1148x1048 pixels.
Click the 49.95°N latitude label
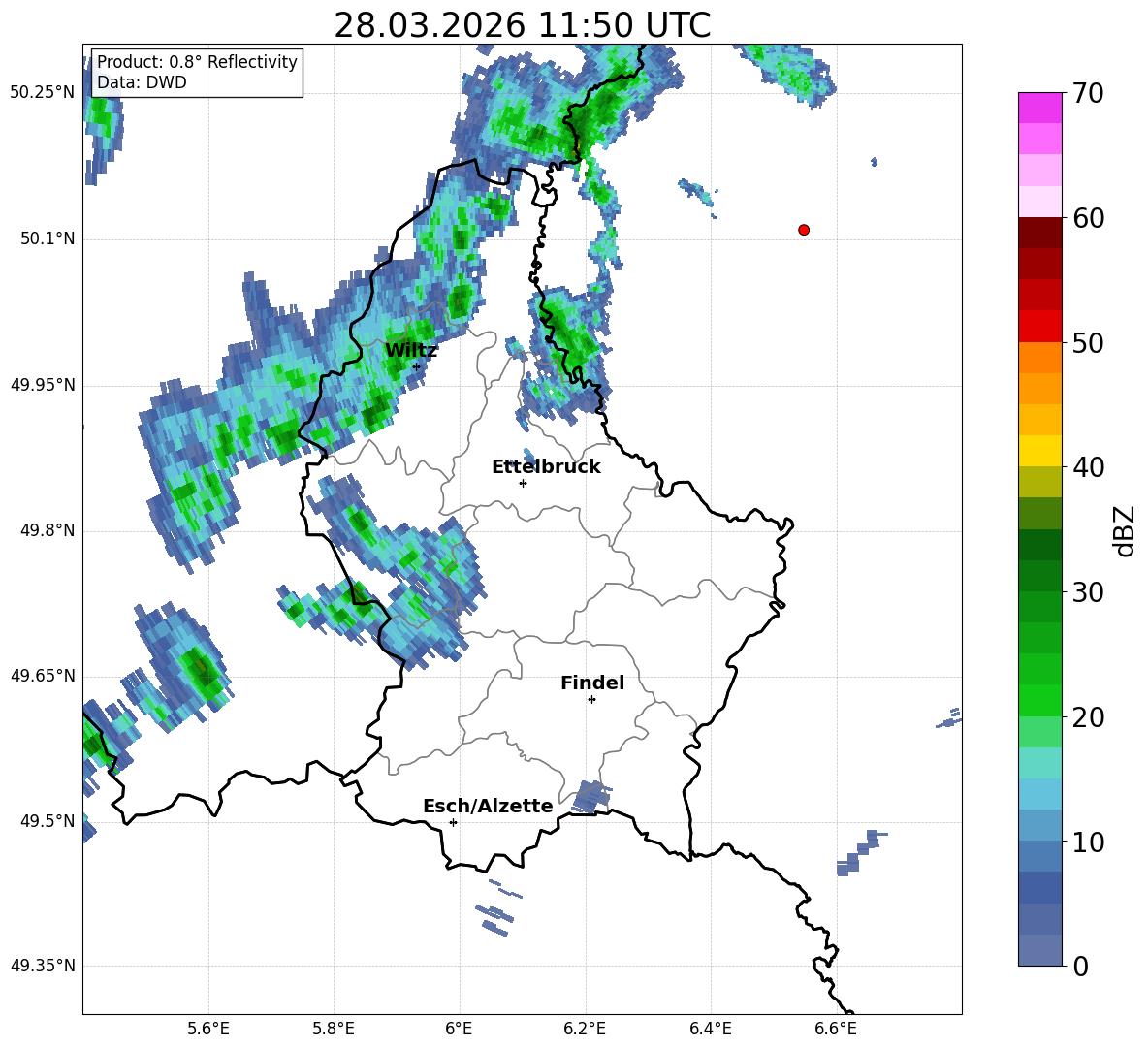pyautogui.click(x=42, y=384)
